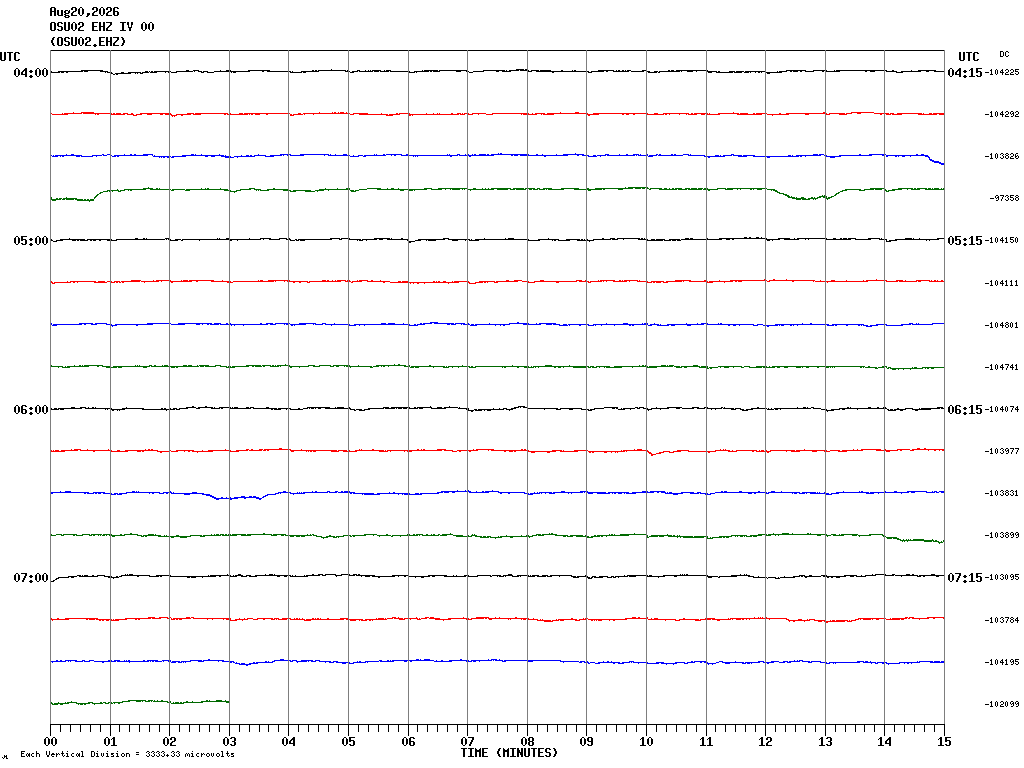Click the 11 minute axis label
This screenshot has height=768, width=1024.
[x=706, y=742]
